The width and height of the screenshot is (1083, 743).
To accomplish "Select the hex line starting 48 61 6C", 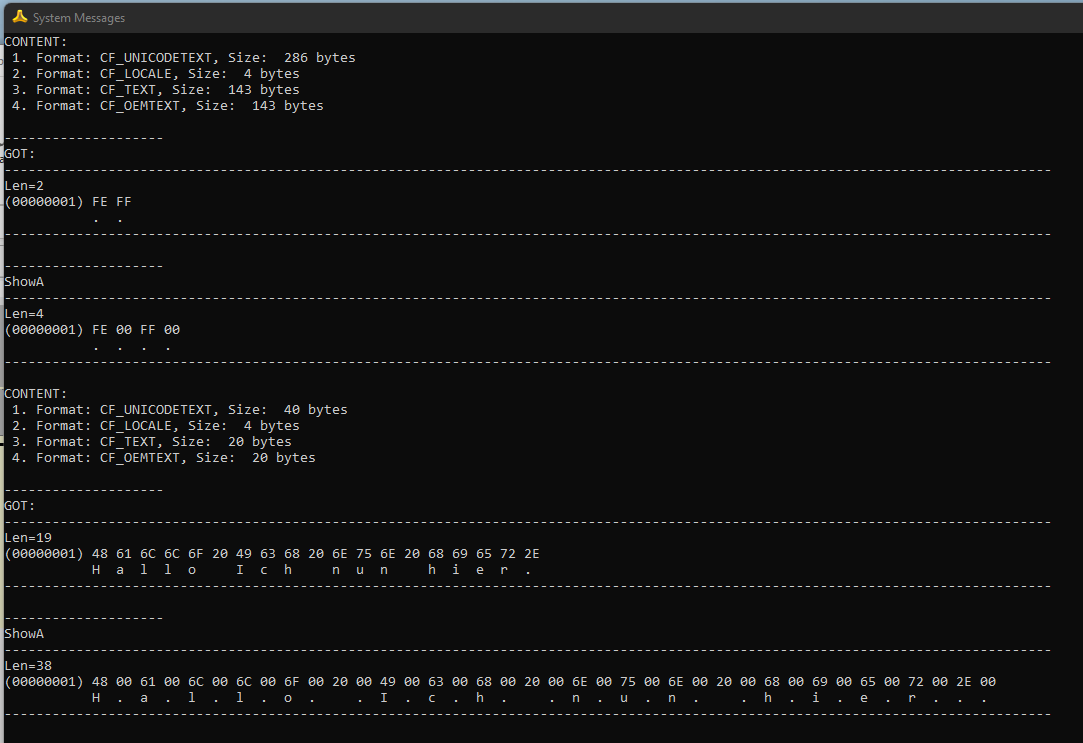I will pyautogui.click(x=315, y=554).
